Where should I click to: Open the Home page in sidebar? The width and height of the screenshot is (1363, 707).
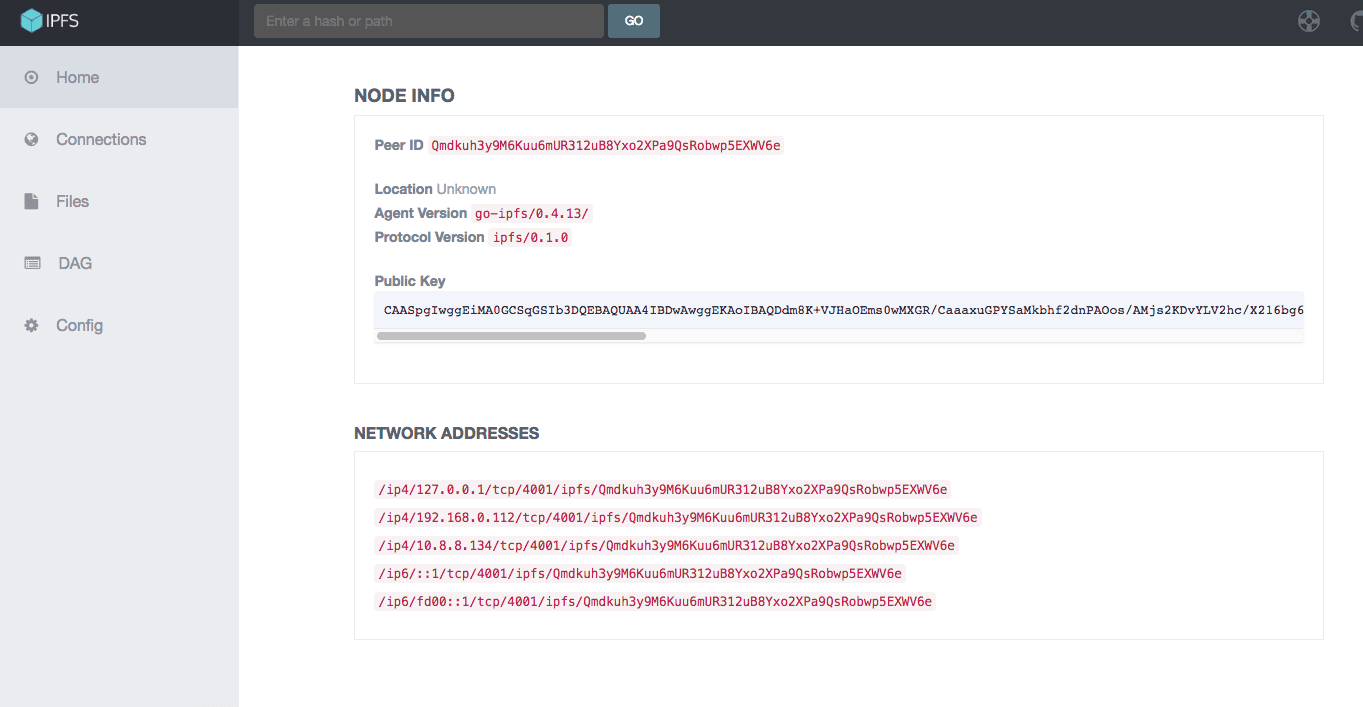click(119, 77)
